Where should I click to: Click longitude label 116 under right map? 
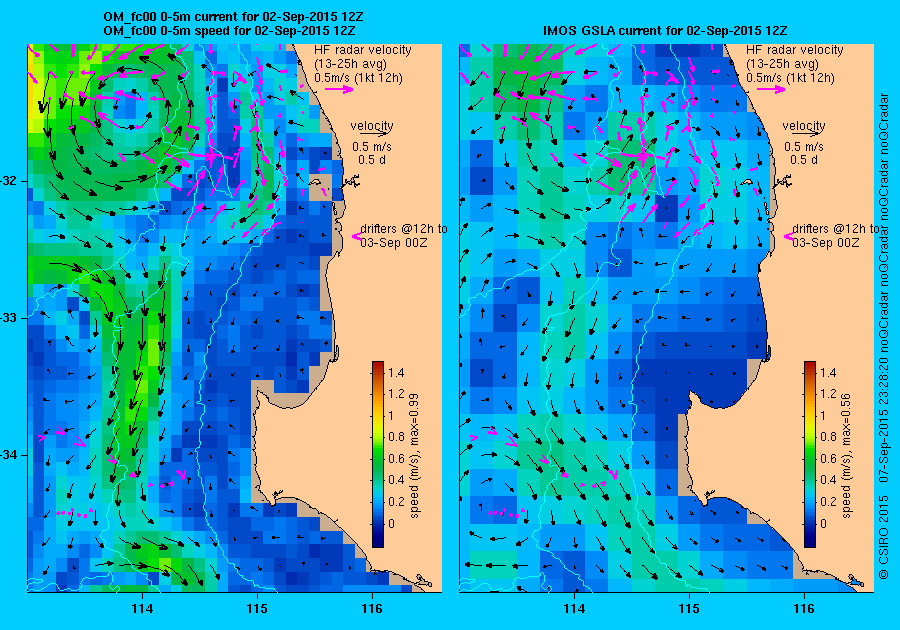(804, 609)
